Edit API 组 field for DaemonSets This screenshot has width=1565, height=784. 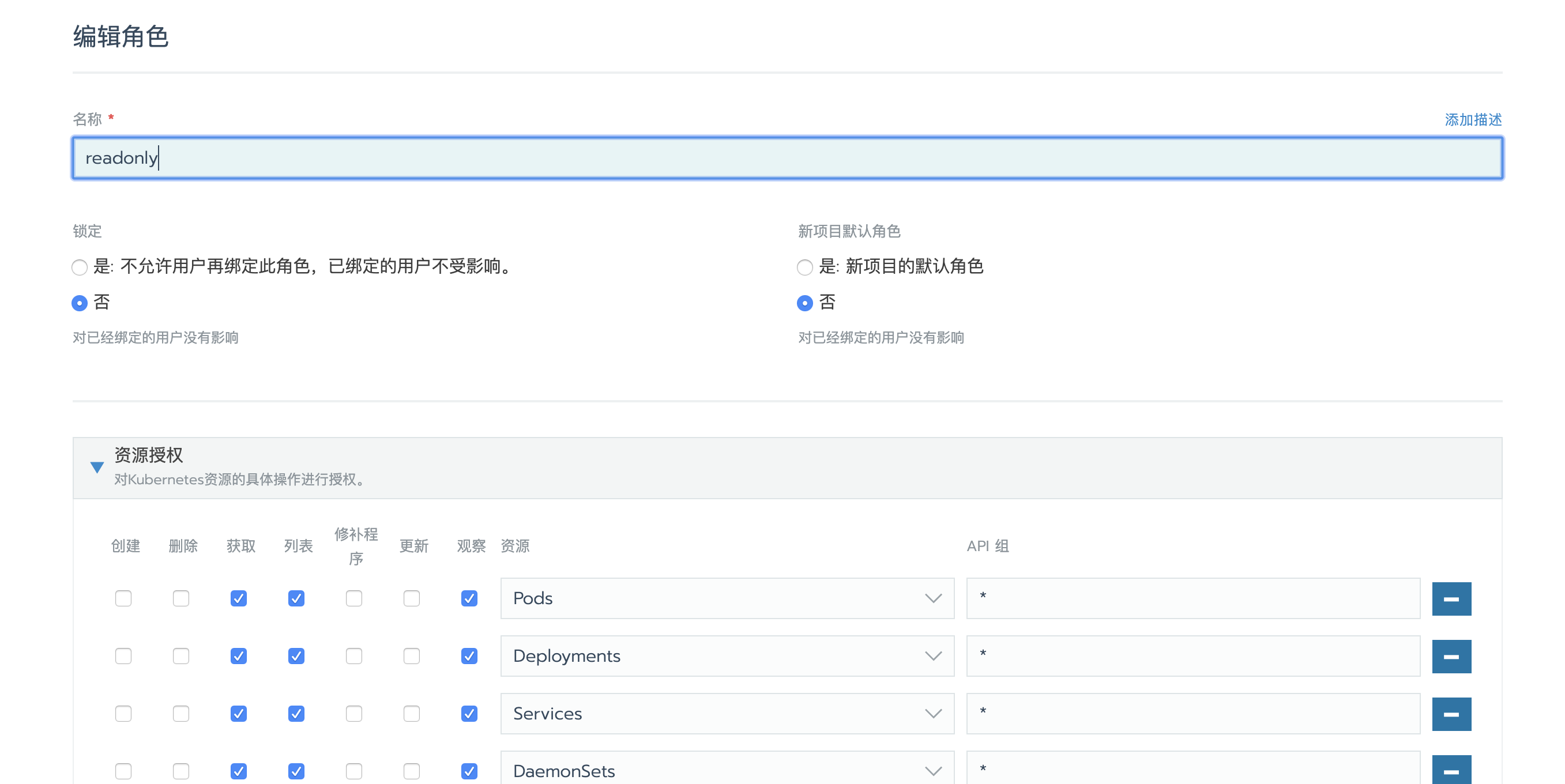1193,768
